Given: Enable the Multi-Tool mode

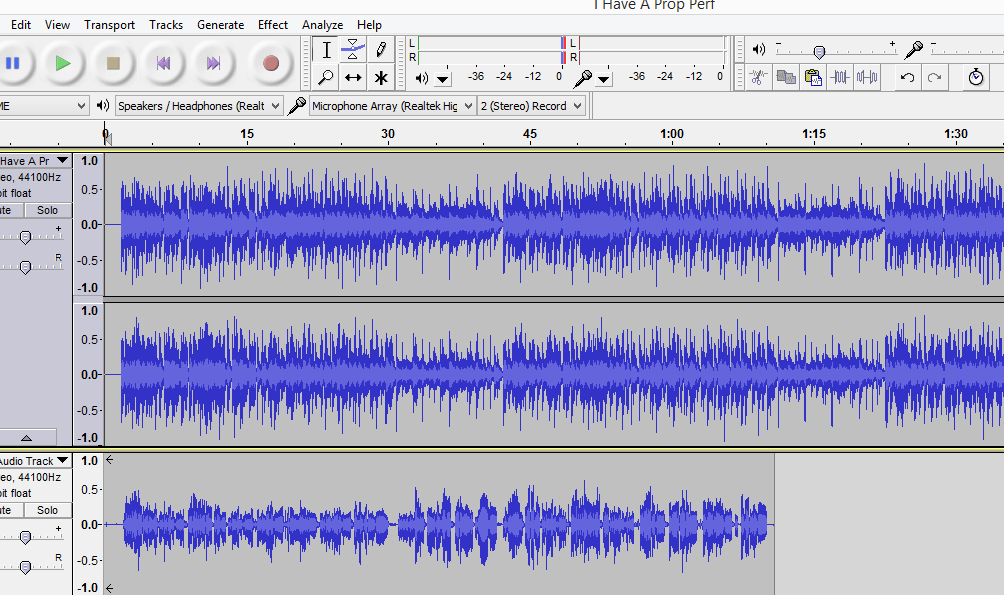Looking at the screenshot, I should click(380, 76).
